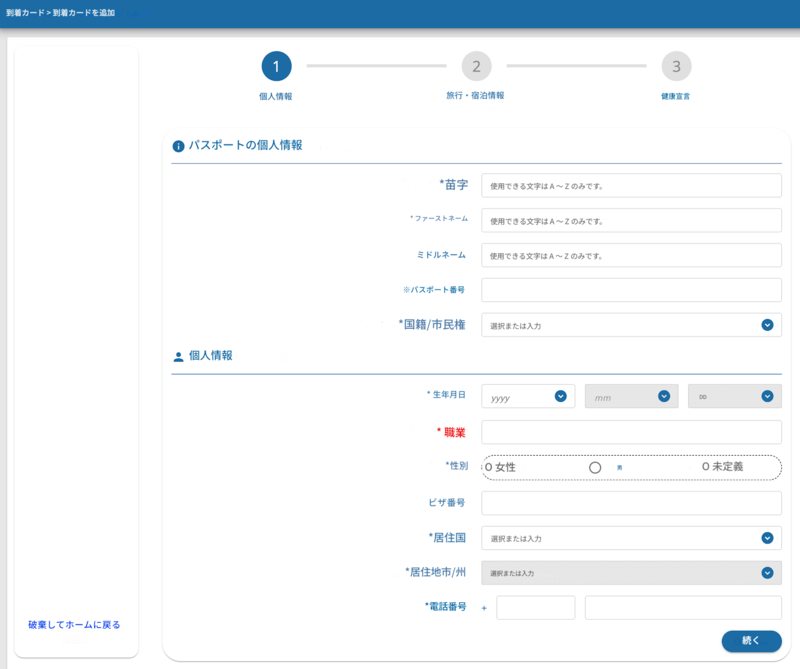The height and width of the screenshot is (669, 800).
Task: Expand the birth year yyyy dropdown
Action: (x=528, y=397)
